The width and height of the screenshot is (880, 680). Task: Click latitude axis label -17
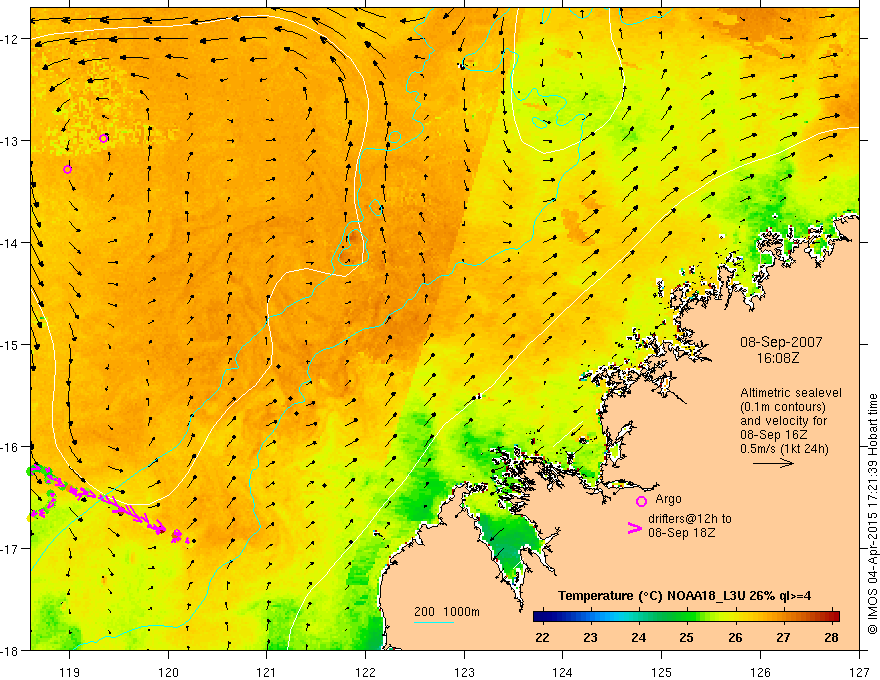coord(10,548)
